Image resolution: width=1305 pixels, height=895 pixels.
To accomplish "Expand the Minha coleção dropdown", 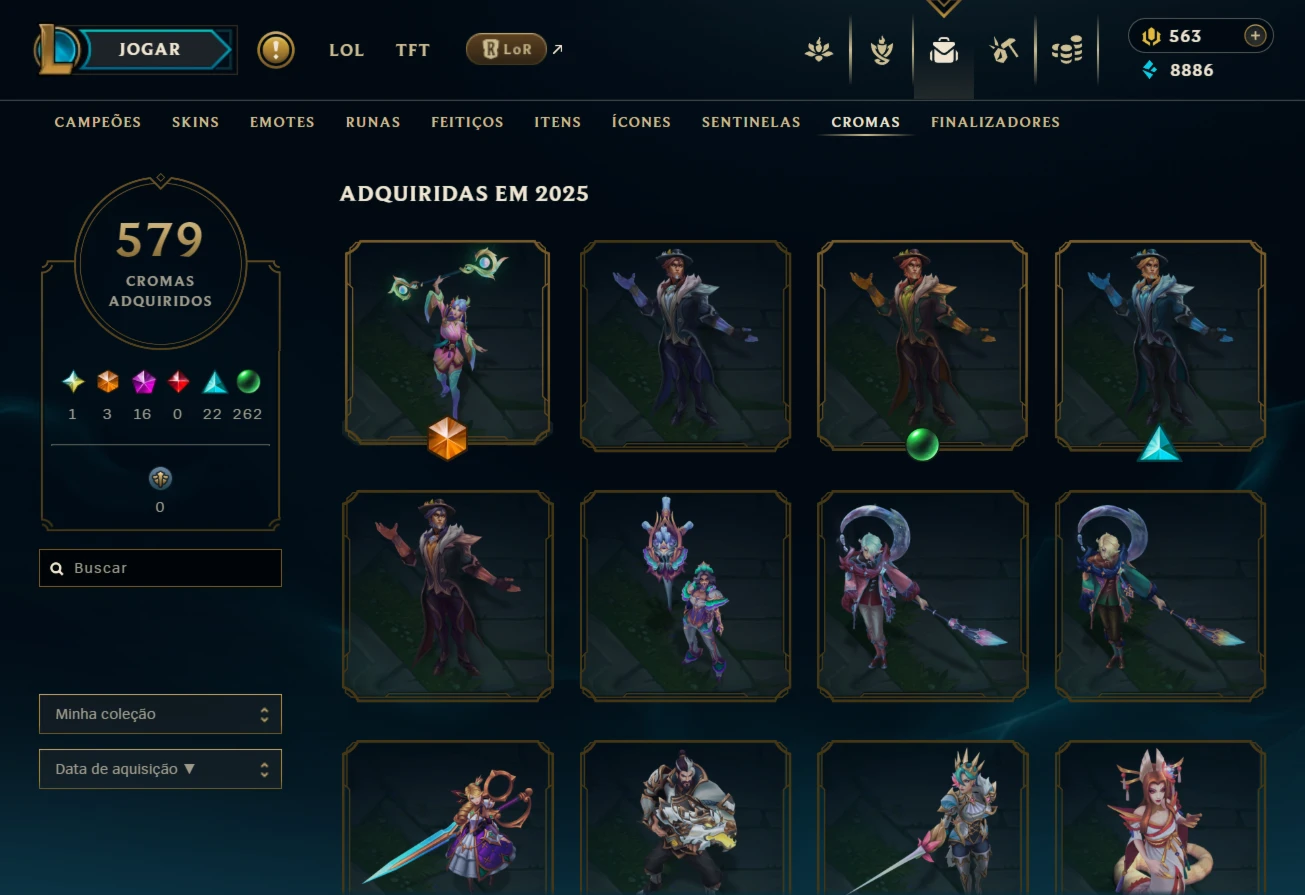I will point(160,714).
